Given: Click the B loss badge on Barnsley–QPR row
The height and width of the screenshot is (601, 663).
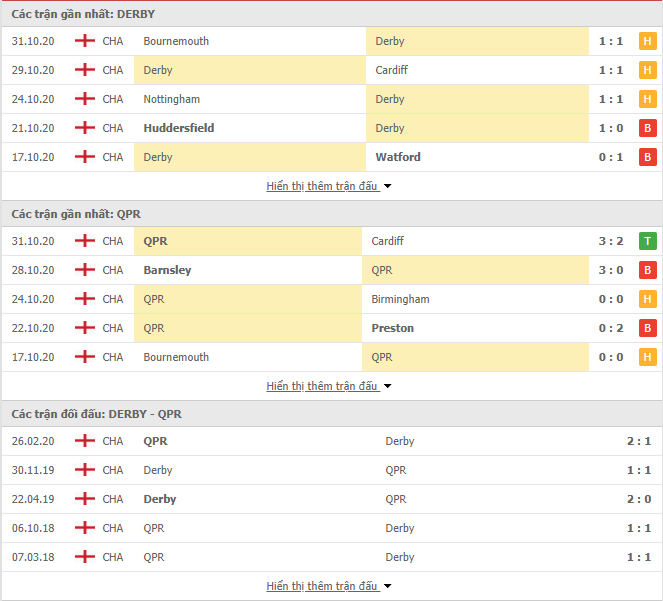Looking at the screenshot, I should coord(647,270).
